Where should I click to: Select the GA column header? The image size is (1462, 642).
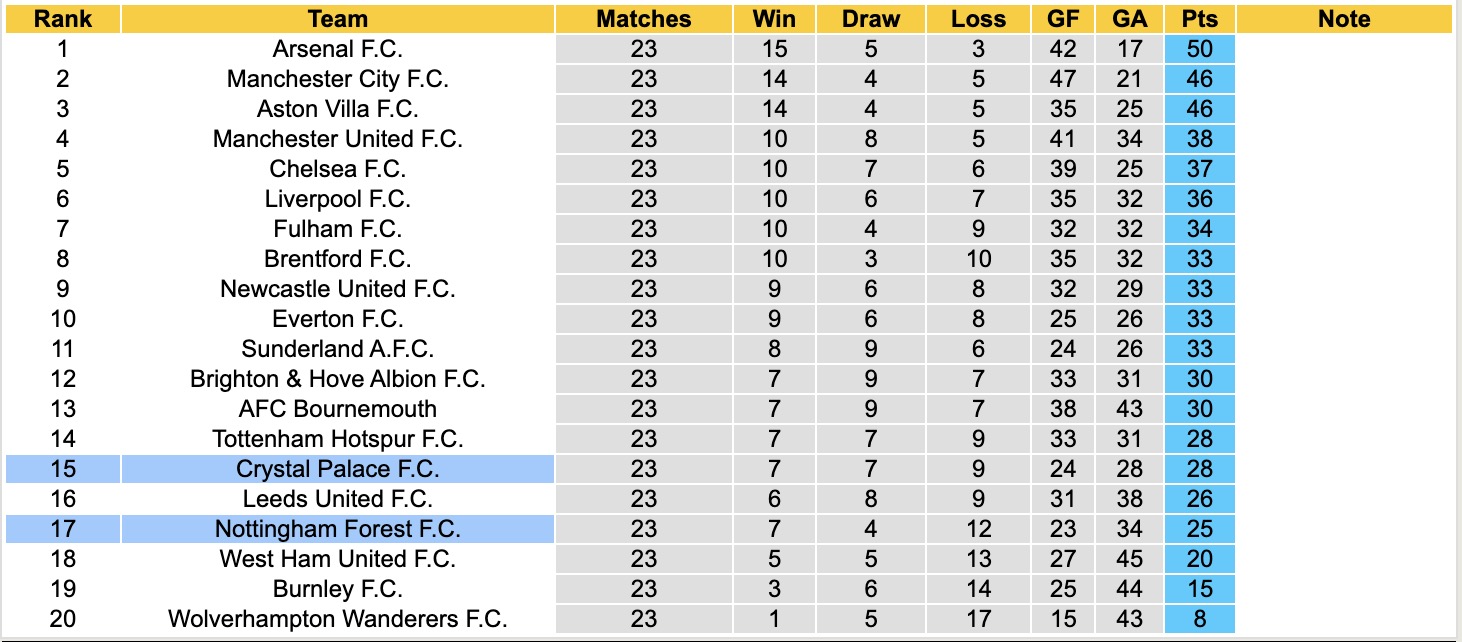tap(1129, 19)
